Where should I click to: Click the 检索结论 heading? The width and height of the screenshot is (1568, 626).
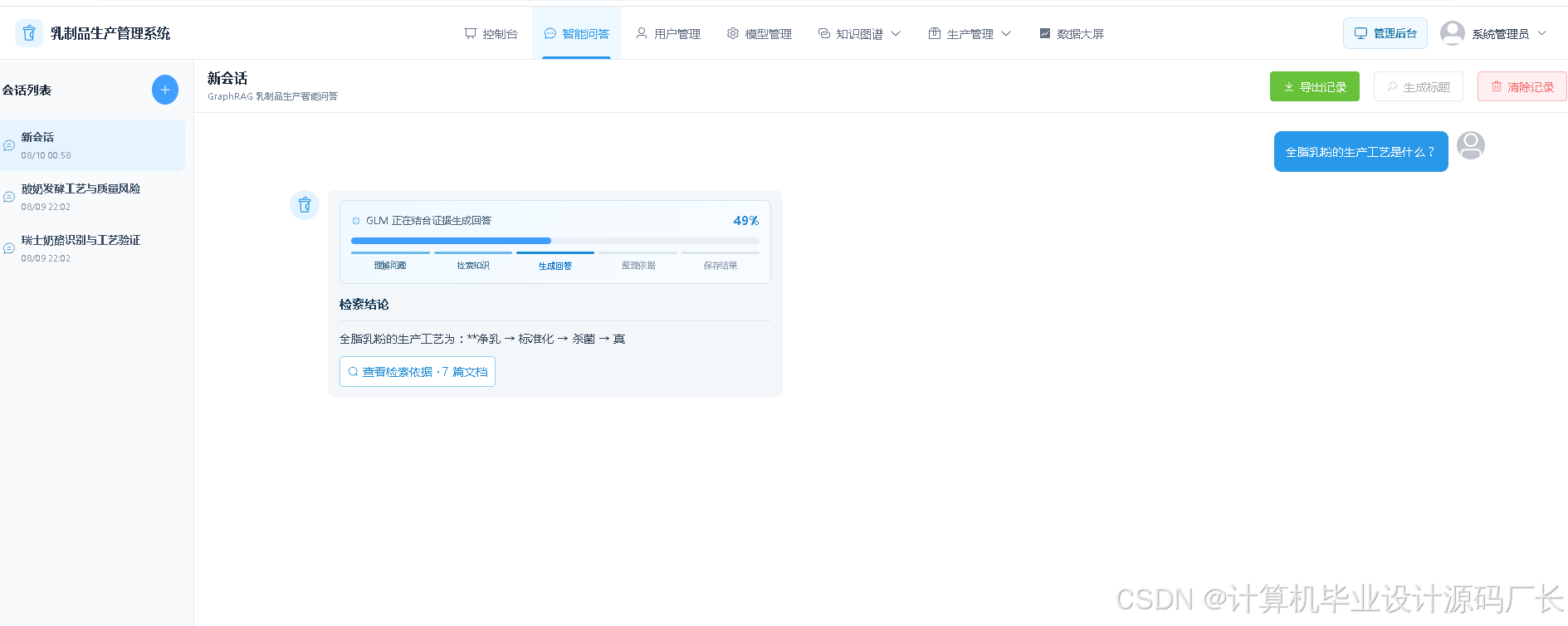tap(364, 305)
